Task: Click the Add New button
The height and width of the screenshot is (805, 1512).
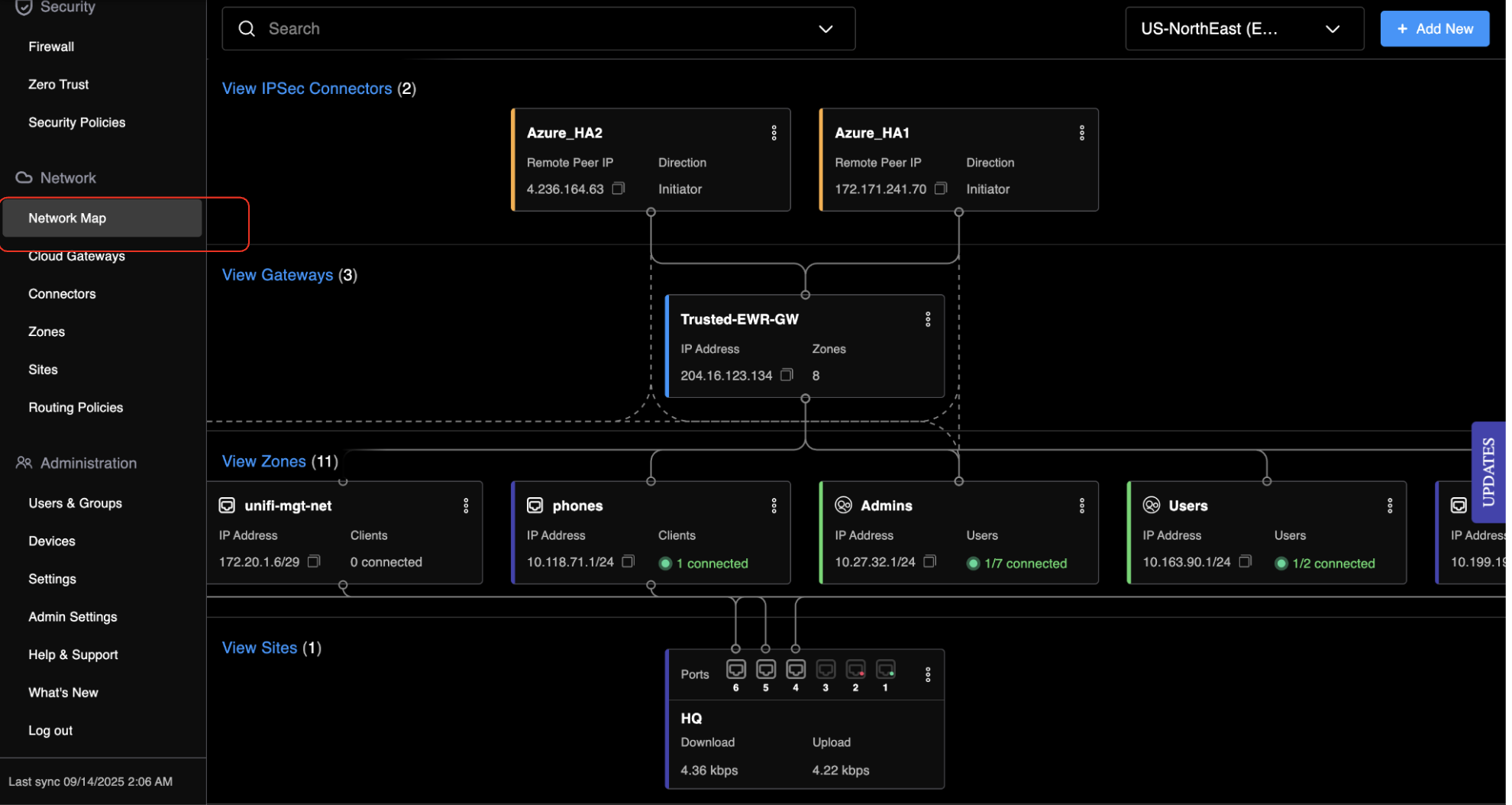Action: pyautogui.click(x=1434, y=29)
